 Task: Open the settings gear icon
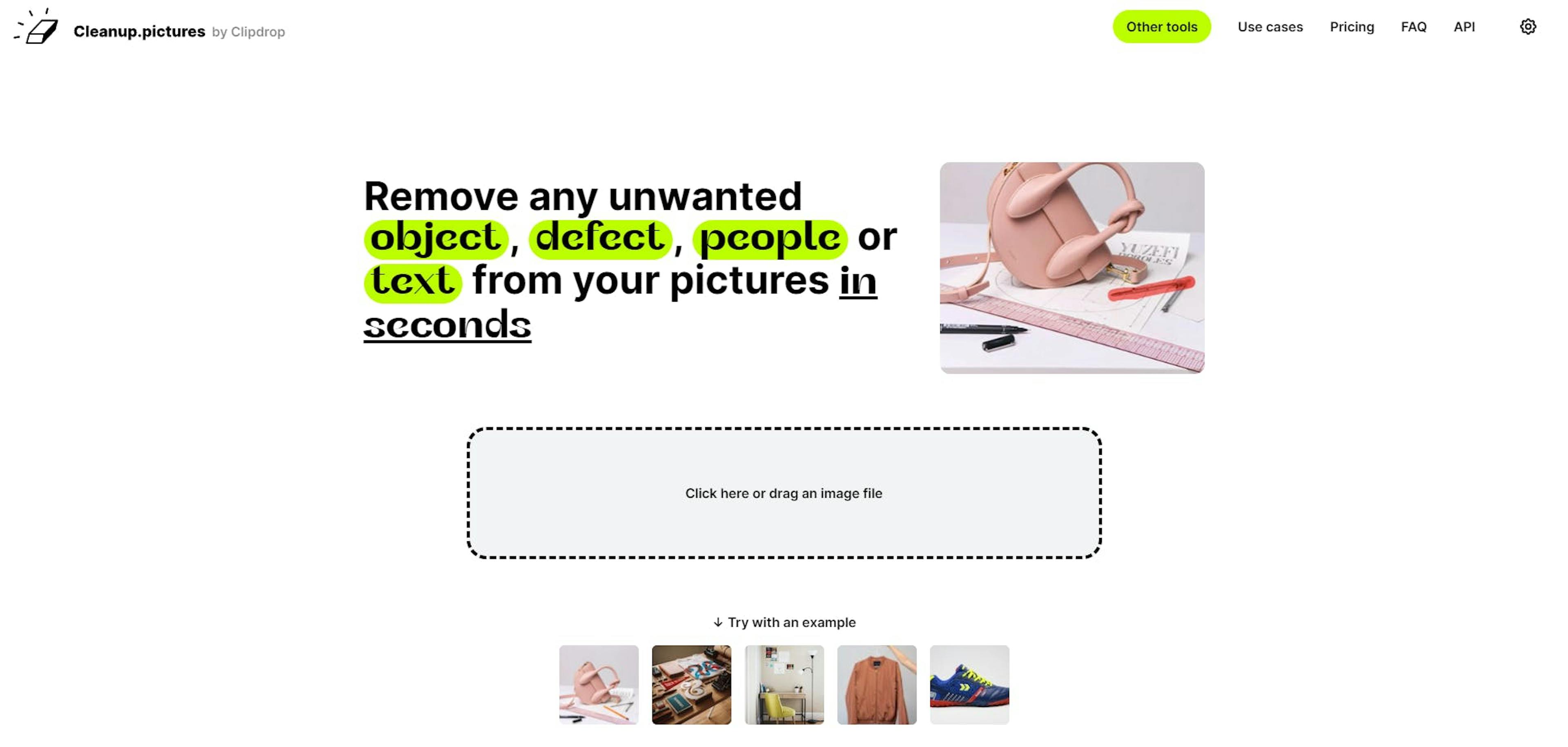(1528, 26)
